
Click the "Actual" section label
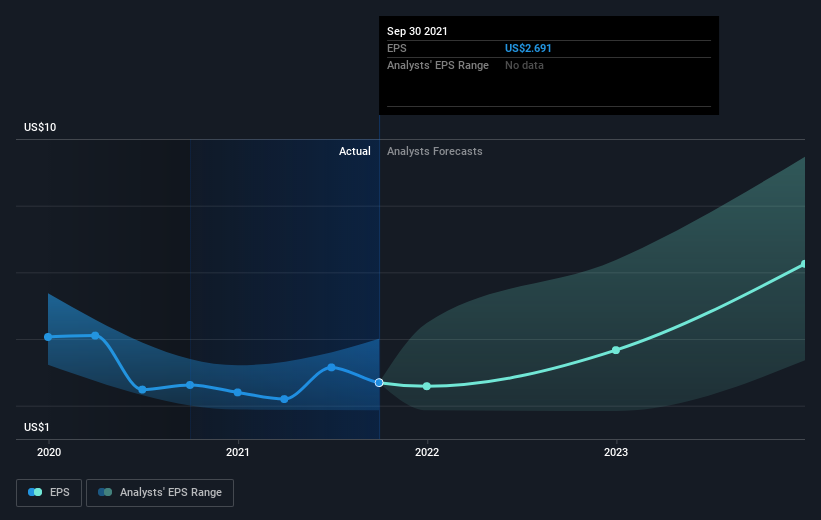(x=354, y=151)
